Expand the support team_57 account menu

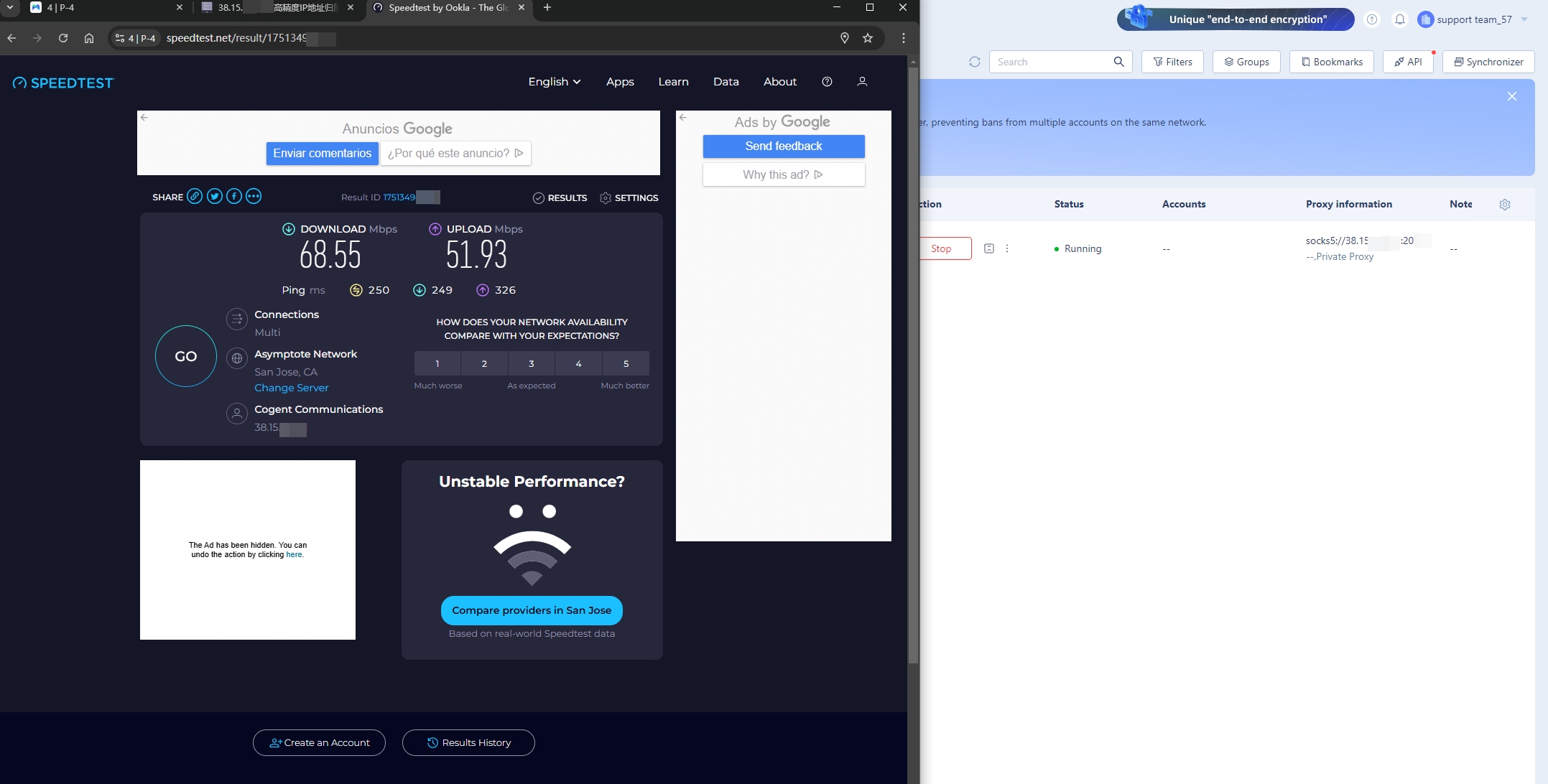click(1474, 19)
